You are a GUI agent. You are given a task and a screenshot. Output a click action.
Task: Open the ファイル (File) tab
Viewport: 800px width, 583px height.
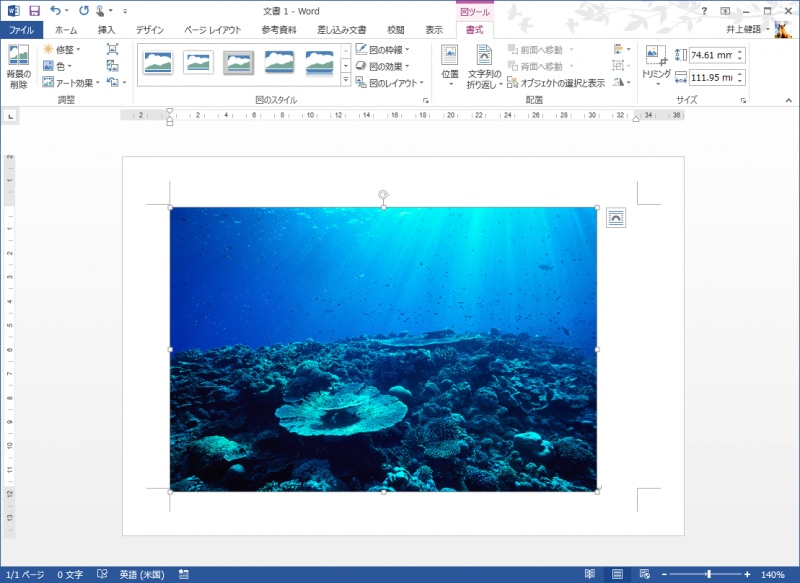tap(21, 30)
